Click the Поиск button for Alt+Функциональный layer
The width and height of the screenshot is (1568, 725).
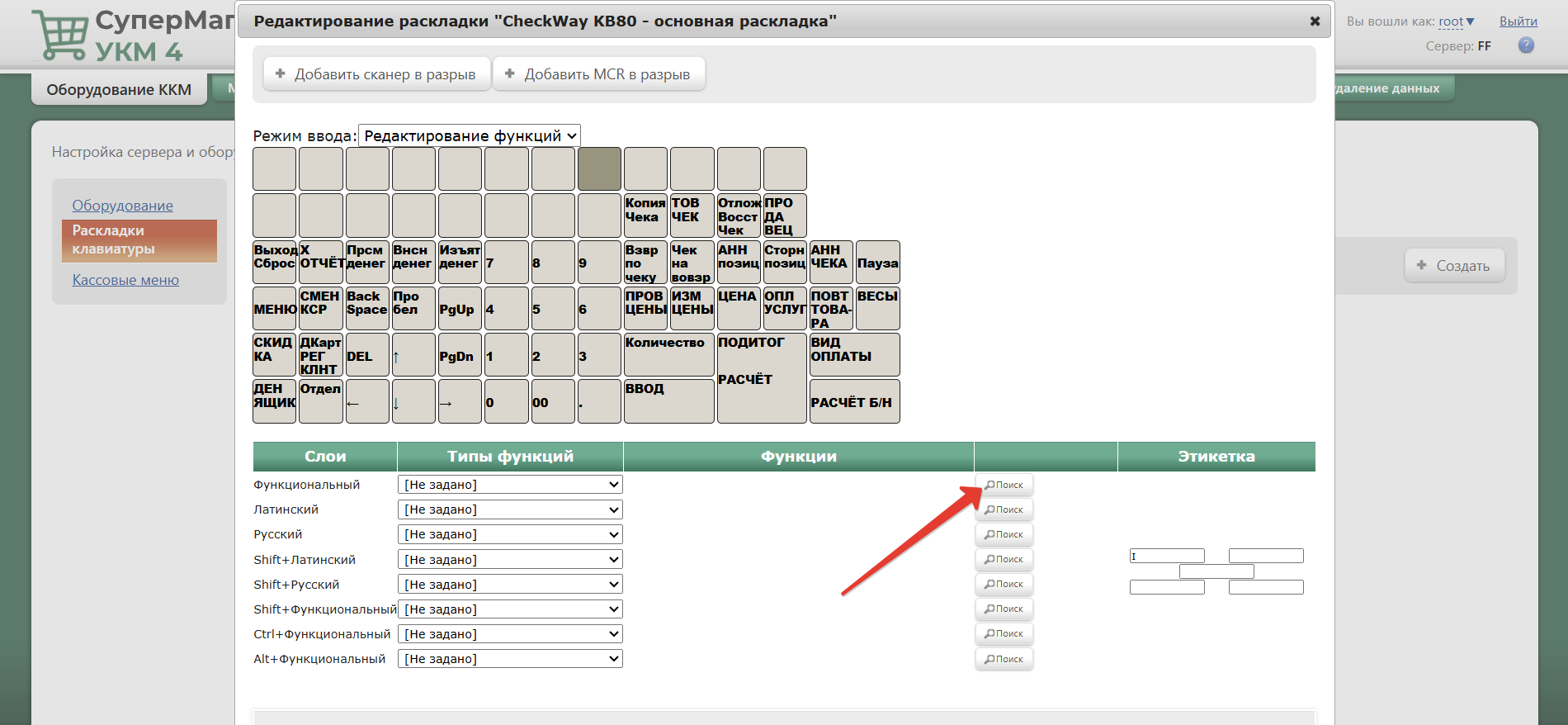1004,659
